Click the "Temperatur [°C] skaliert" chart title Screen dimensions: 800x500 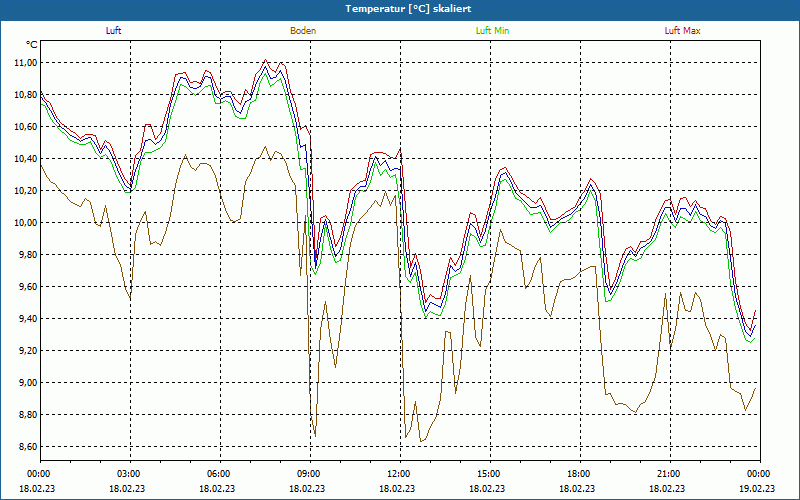(x=400, y=8)
